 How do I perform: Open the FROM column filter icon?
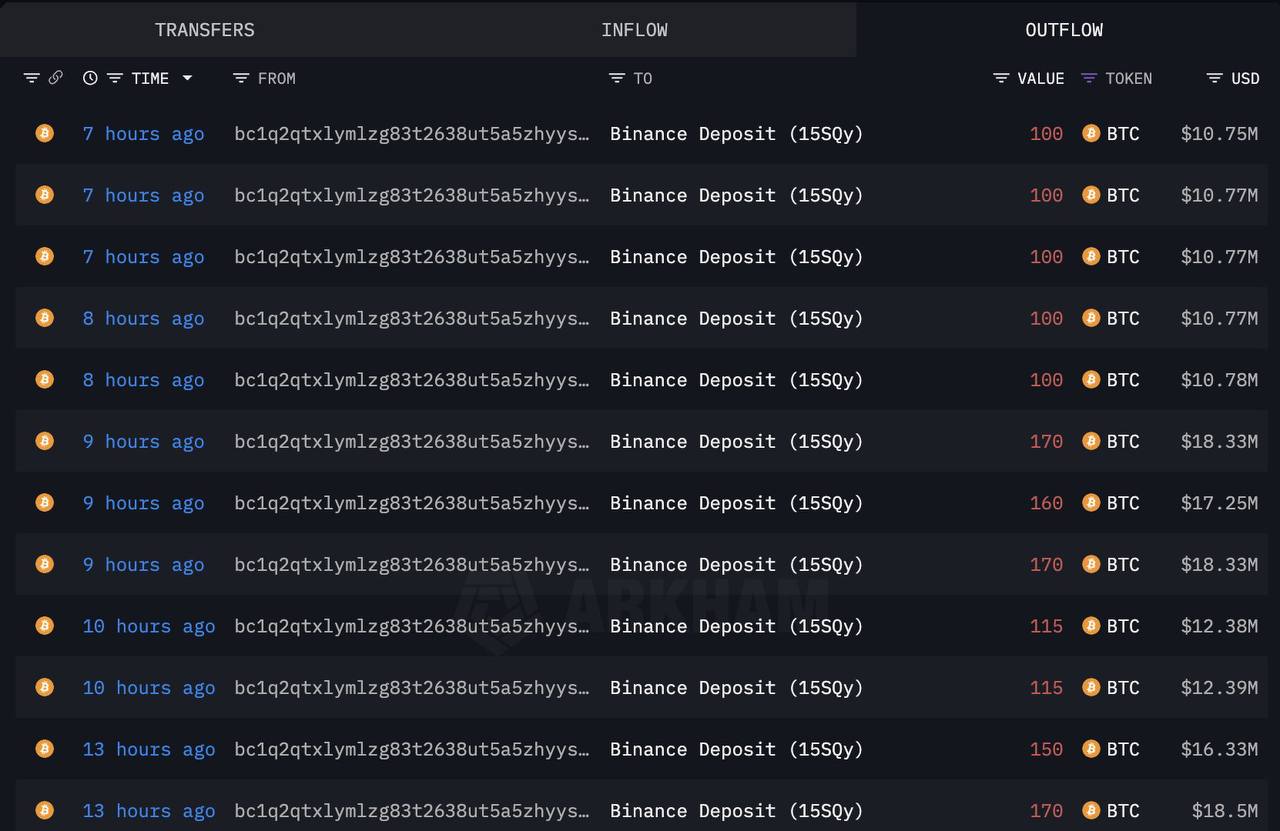[240, 78]
